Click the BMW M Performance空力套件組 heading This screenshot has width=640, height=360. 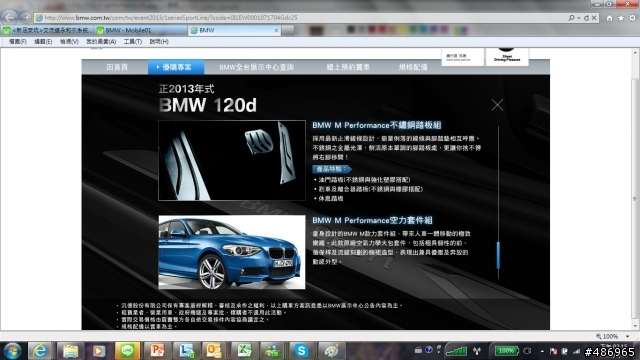tap(372, 220)
